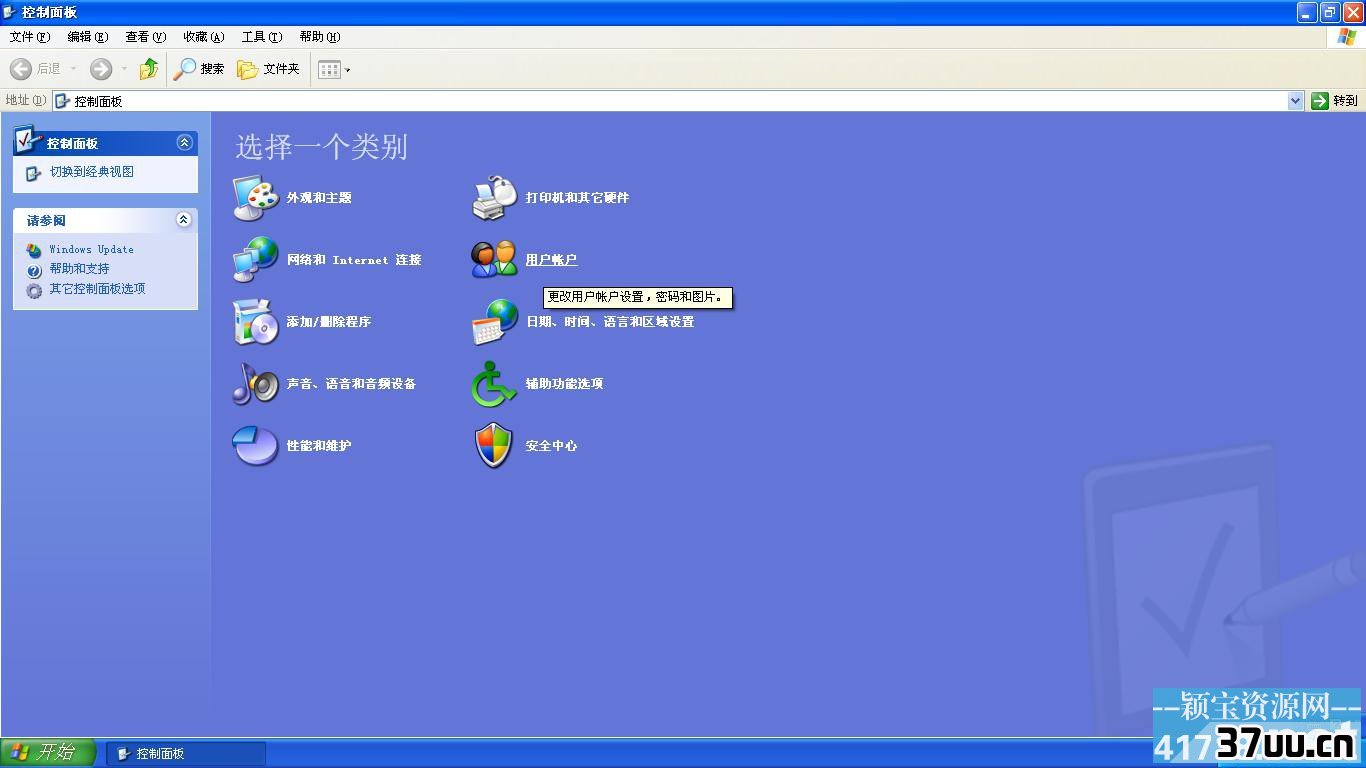
Task: Click 安全中心 text label
Action: (x=551, y=446)
